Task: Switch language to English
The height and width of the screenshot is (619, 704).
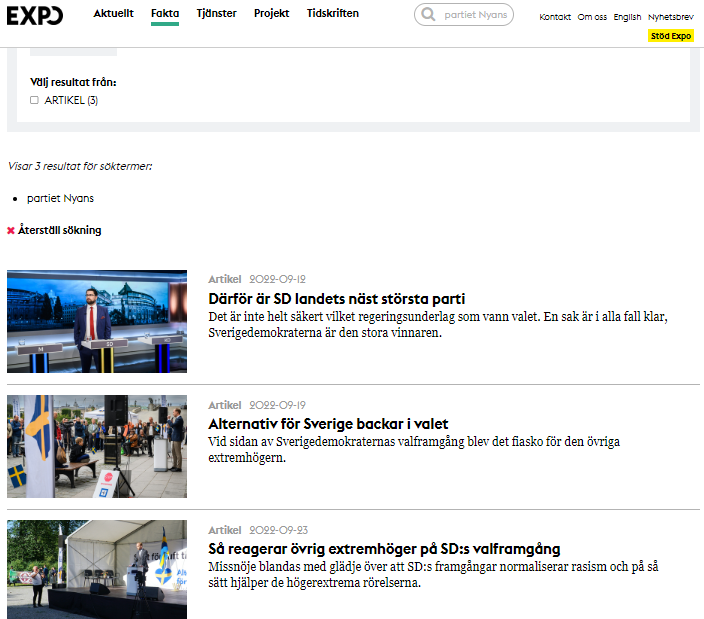Action: pos(627,17)
